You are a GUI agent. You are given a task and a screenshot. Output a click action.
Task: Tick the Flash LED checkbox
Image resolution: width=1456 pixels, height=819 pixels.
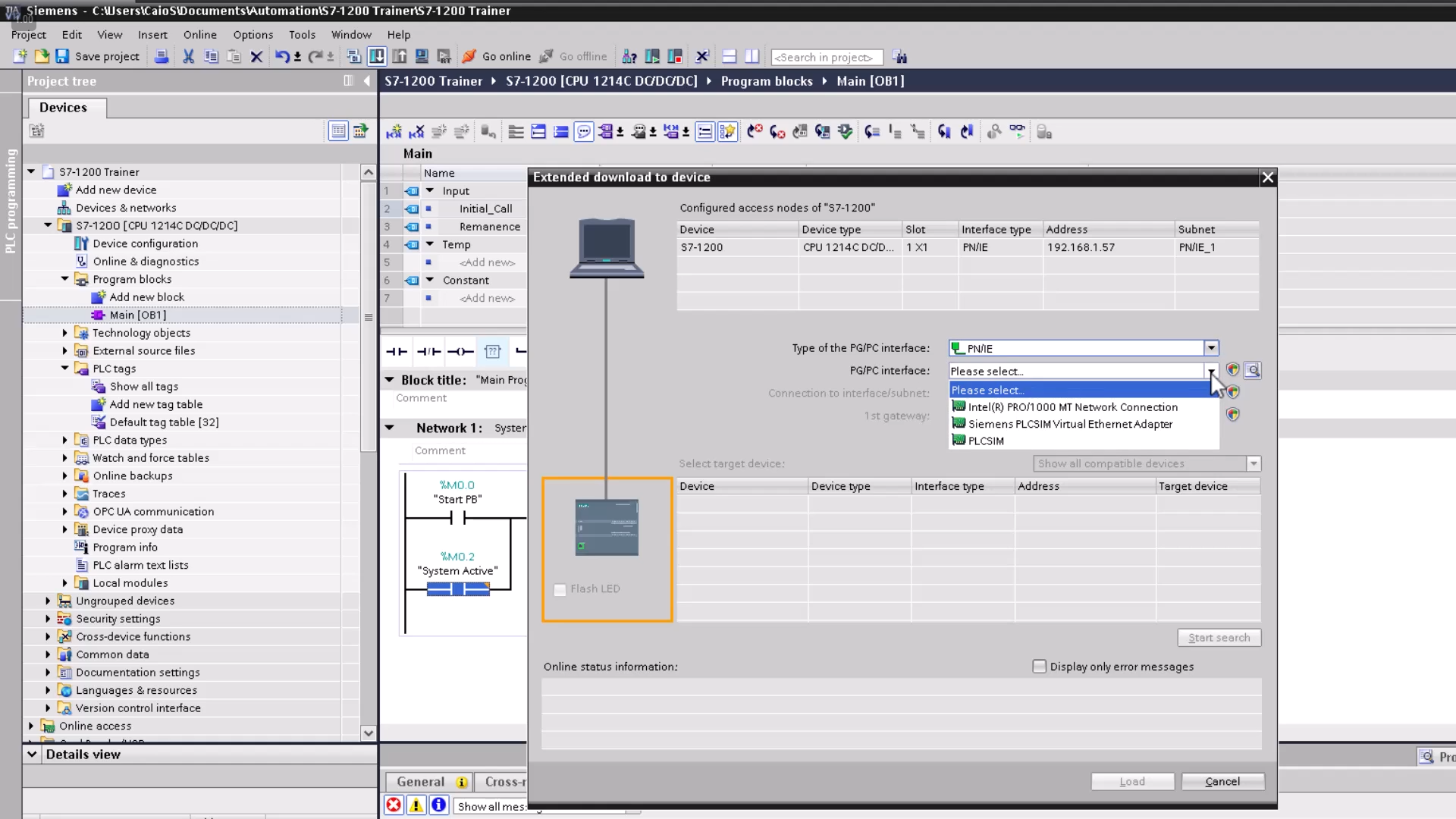coord(560,589)
